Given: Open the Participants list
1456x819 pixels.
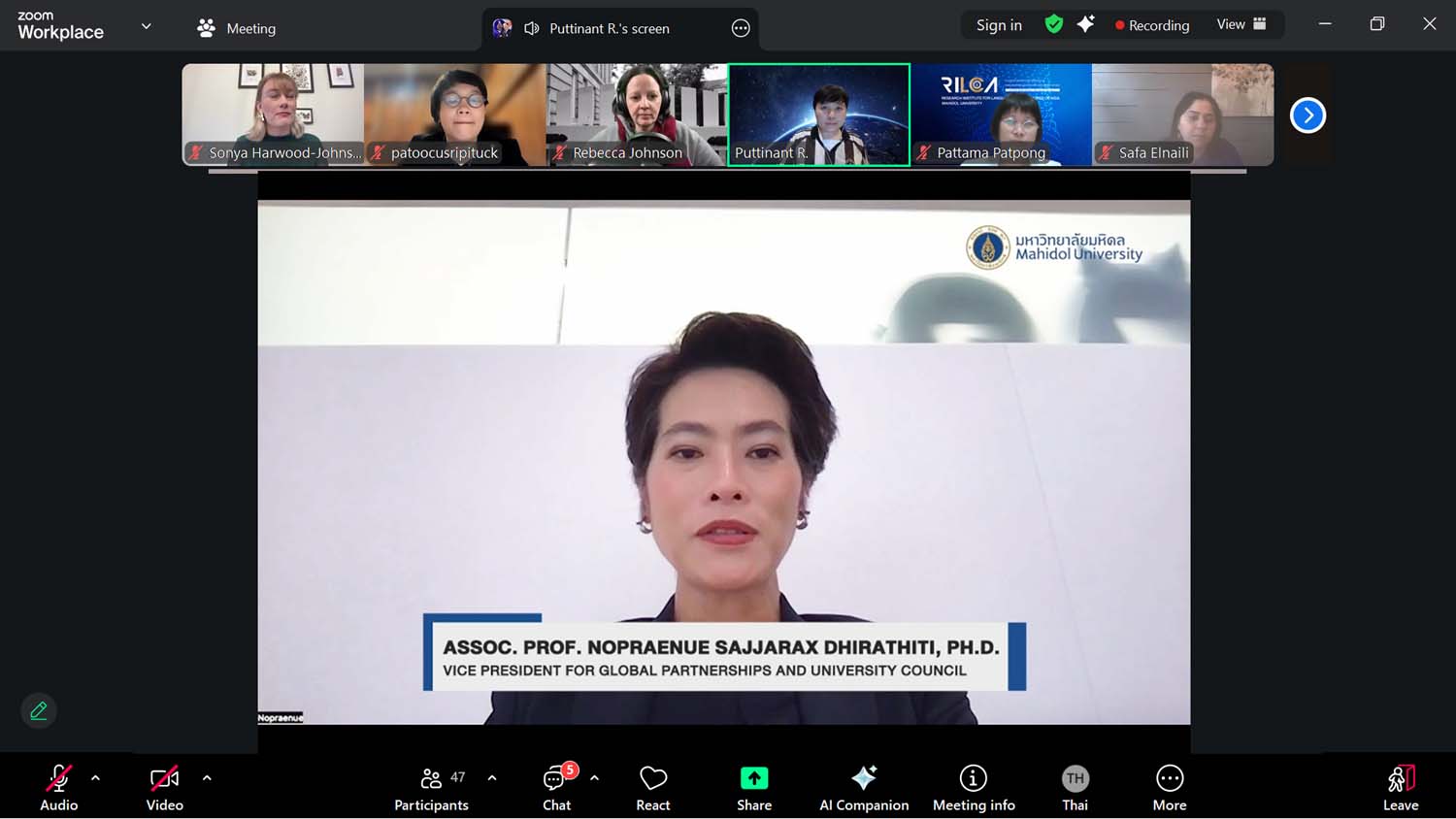Looking at the screenshot, I should tap(431, 787).
